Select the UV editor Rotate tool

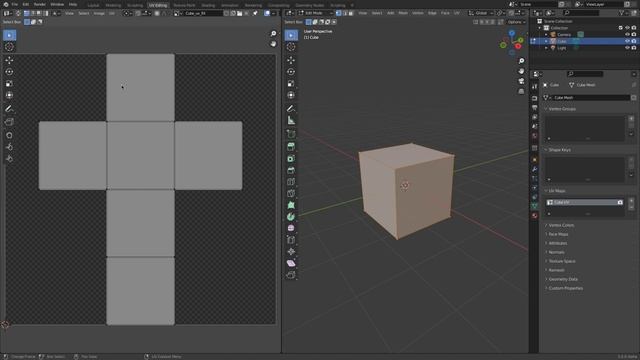pos(9,72)
